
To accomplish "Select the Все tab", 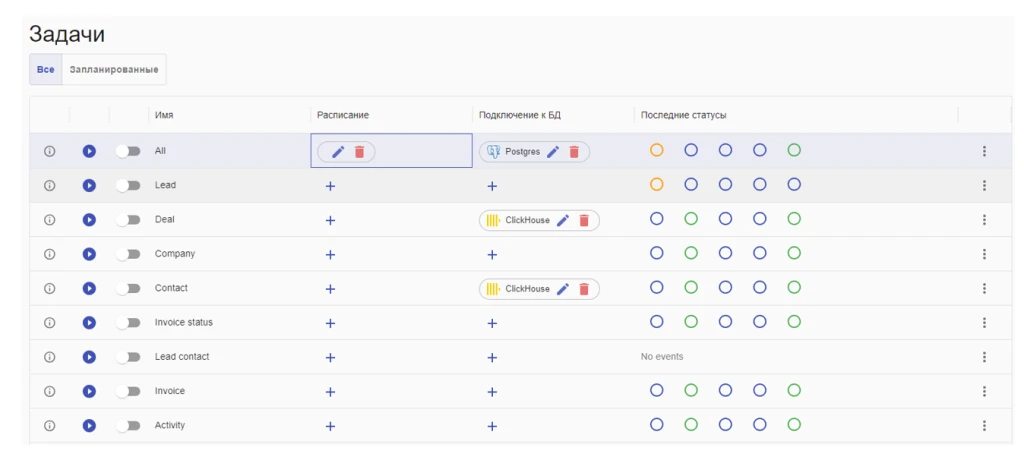I will pos(45,70).
